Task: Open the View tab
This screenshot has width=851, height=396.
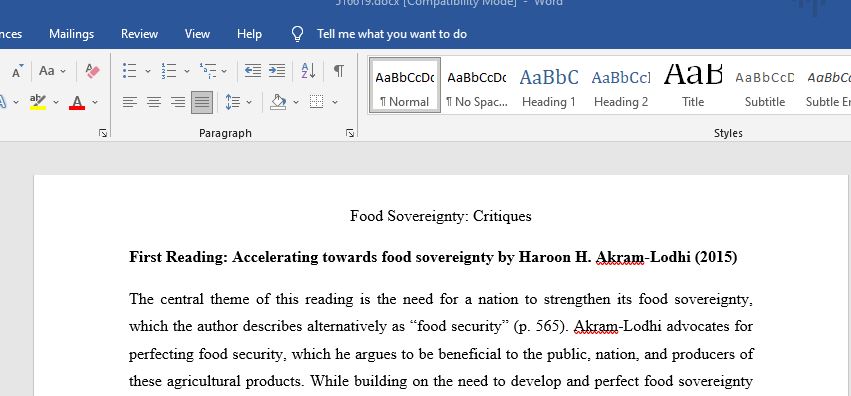Action: tap(197, 34)
